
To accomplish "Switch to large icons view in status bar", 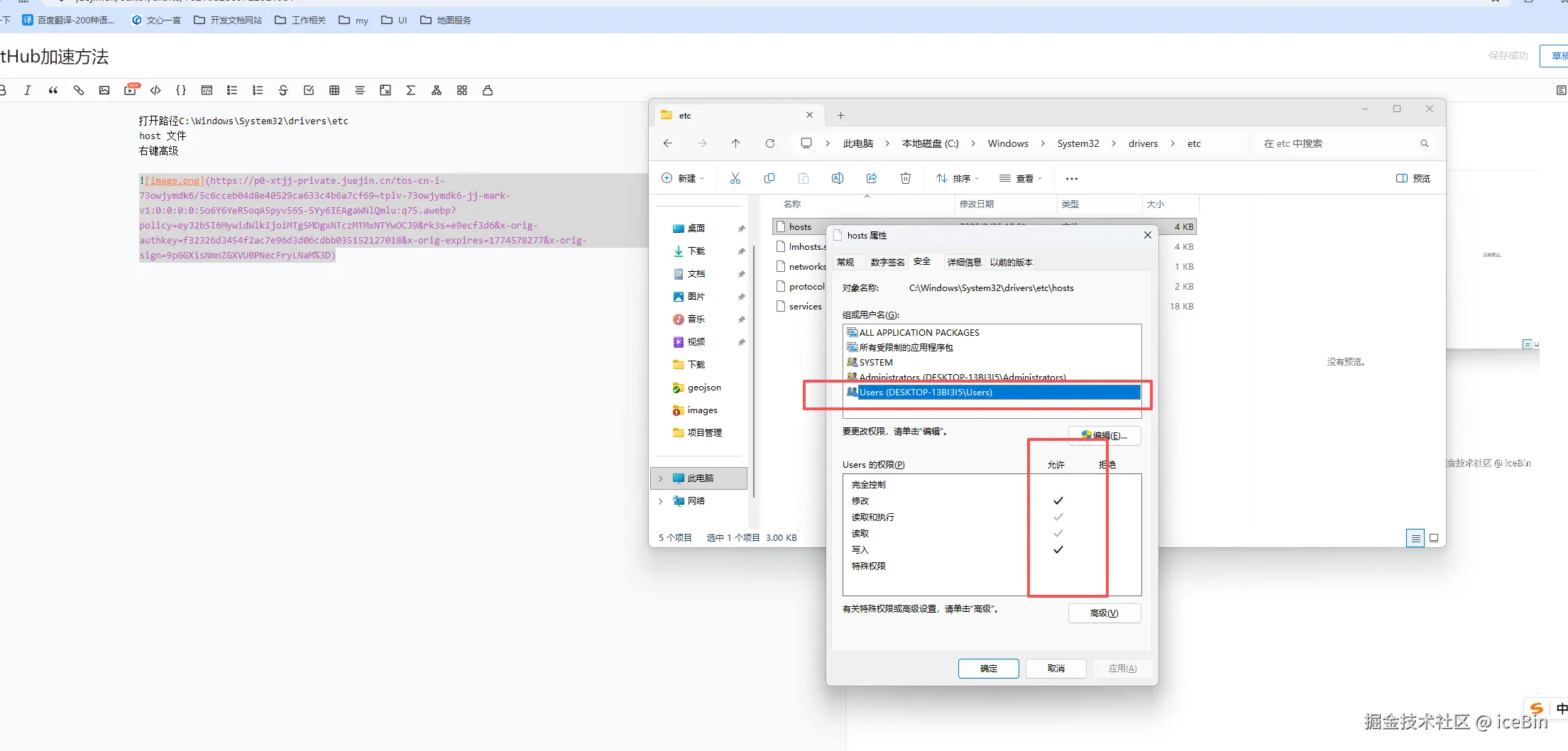I will 1434,538.
